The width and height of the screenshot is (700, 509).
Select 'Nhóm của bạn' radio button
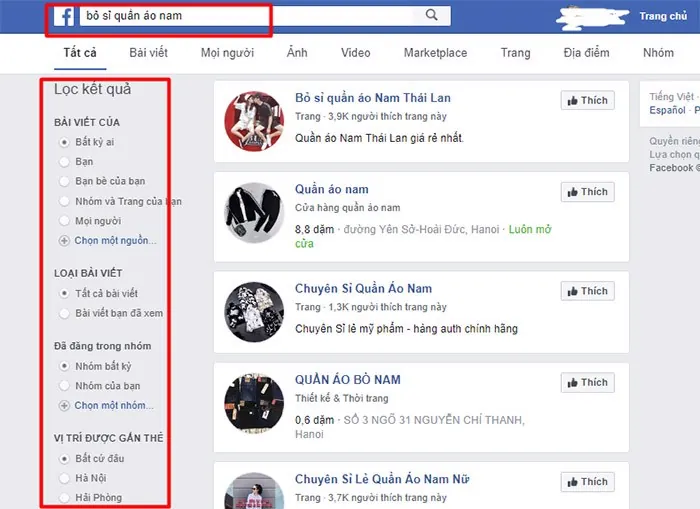click(x=64, y=386)
